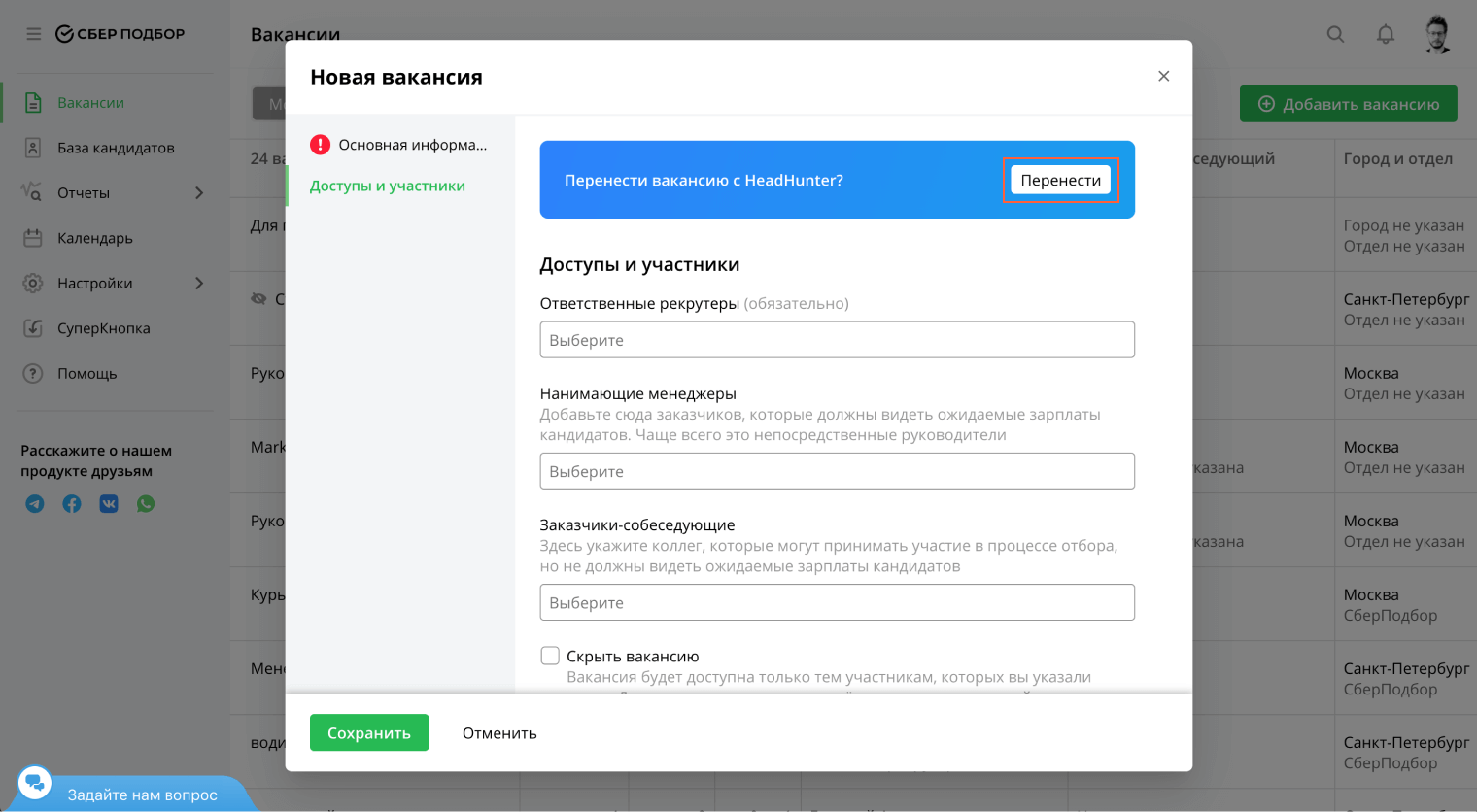The image size is (1477, 812).
Task: Close the Новая вакансия dialog
Action: 1163,76
